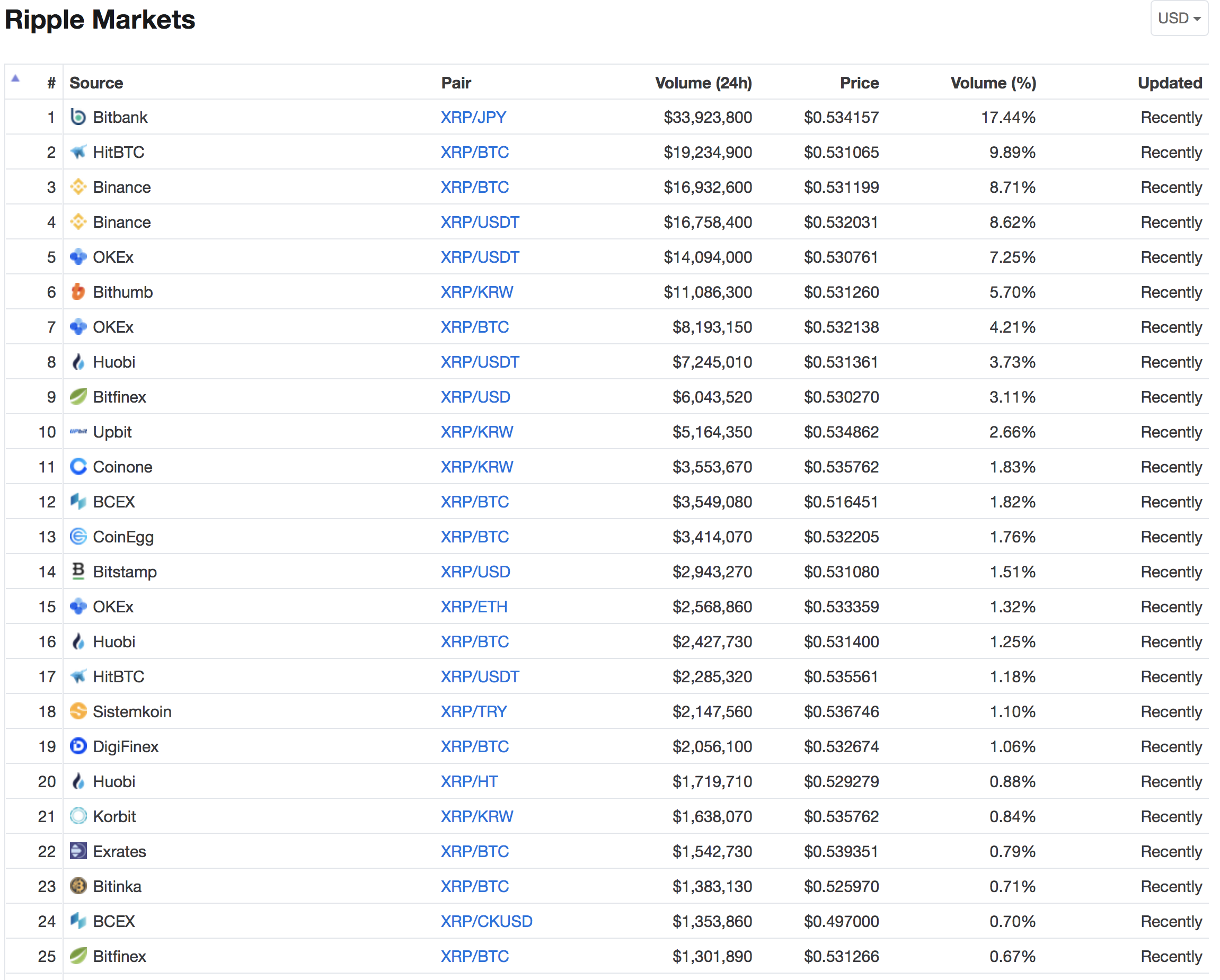This screenshot has width=1220, height=980.
Task: Click the Upbit logo icon in row 10
Action: coord(78,432)
